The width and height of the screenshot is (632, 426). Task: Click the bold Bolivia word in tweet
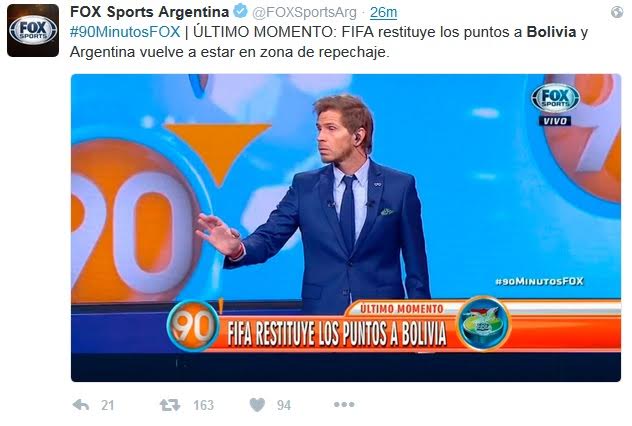point(551,32)
